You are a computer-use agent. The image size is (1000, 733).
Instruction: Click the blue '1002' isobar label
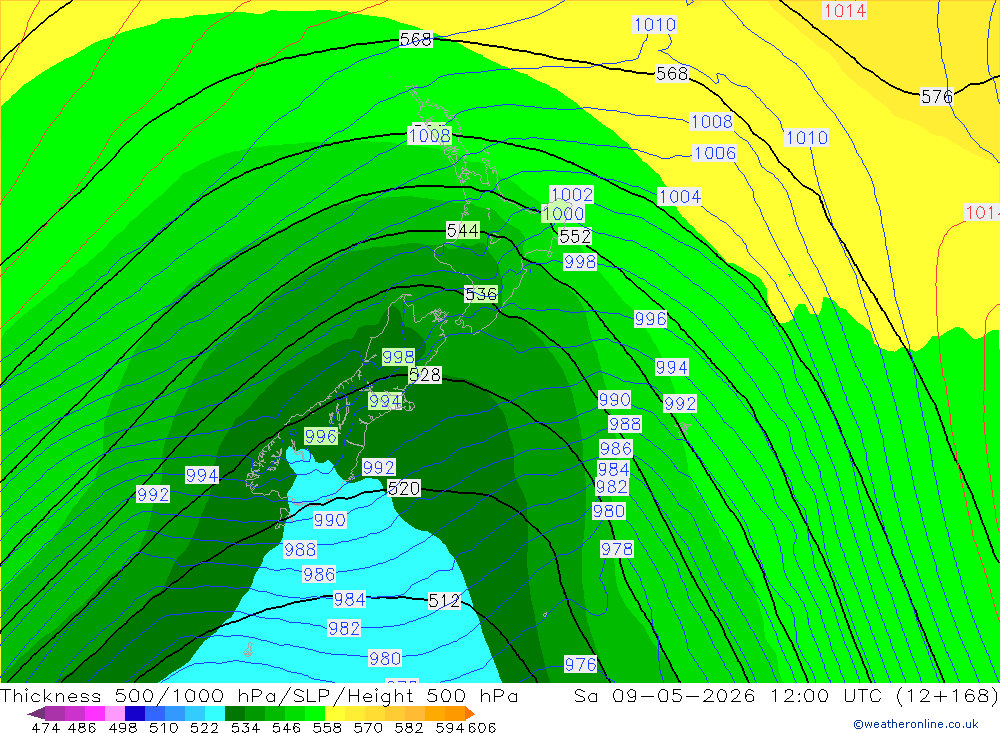pyautogui.click(x=571, y=194)
